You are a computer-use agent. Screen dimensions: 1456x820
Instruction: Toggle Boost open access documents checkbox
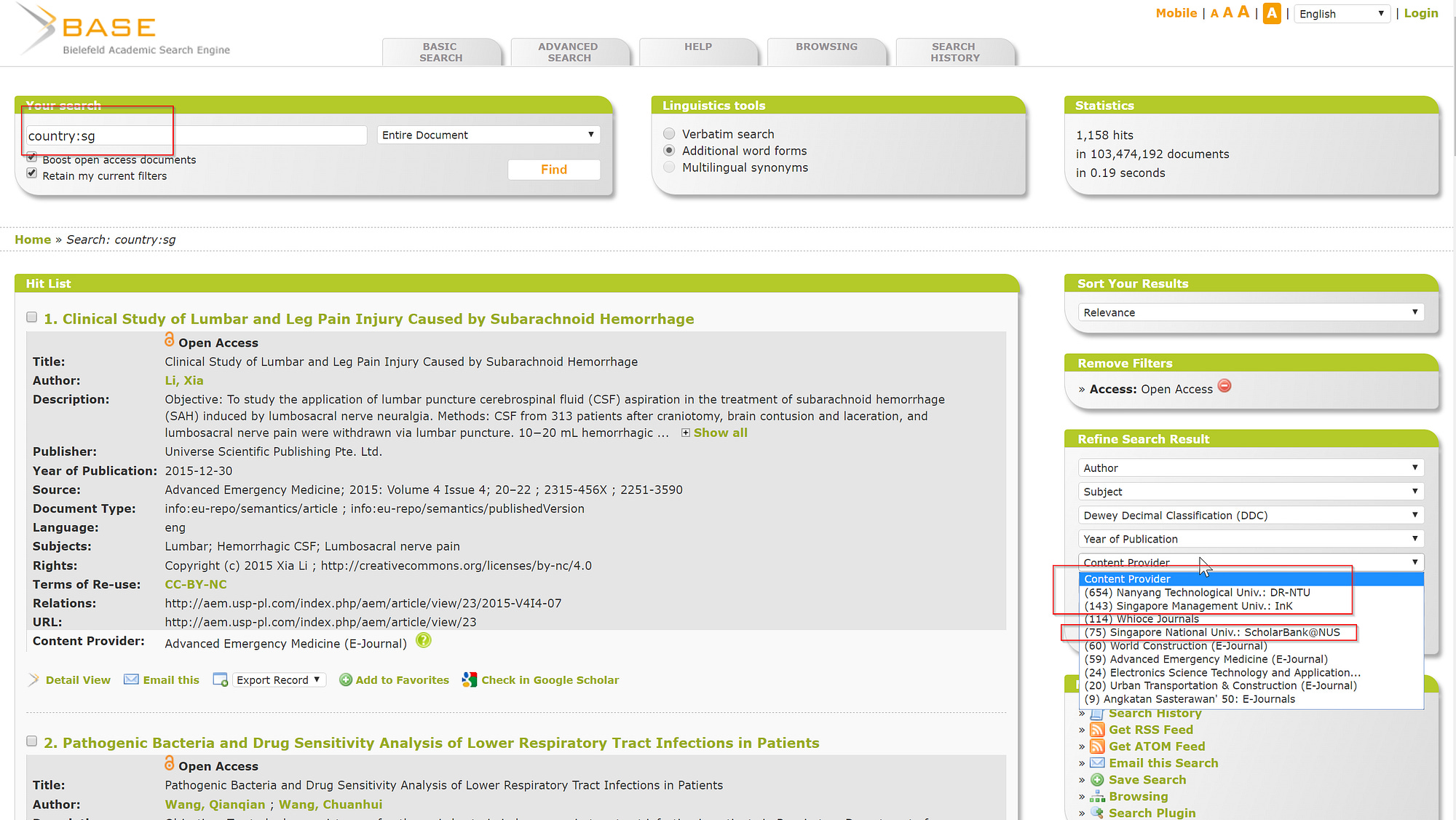click(x=32, y=157)
